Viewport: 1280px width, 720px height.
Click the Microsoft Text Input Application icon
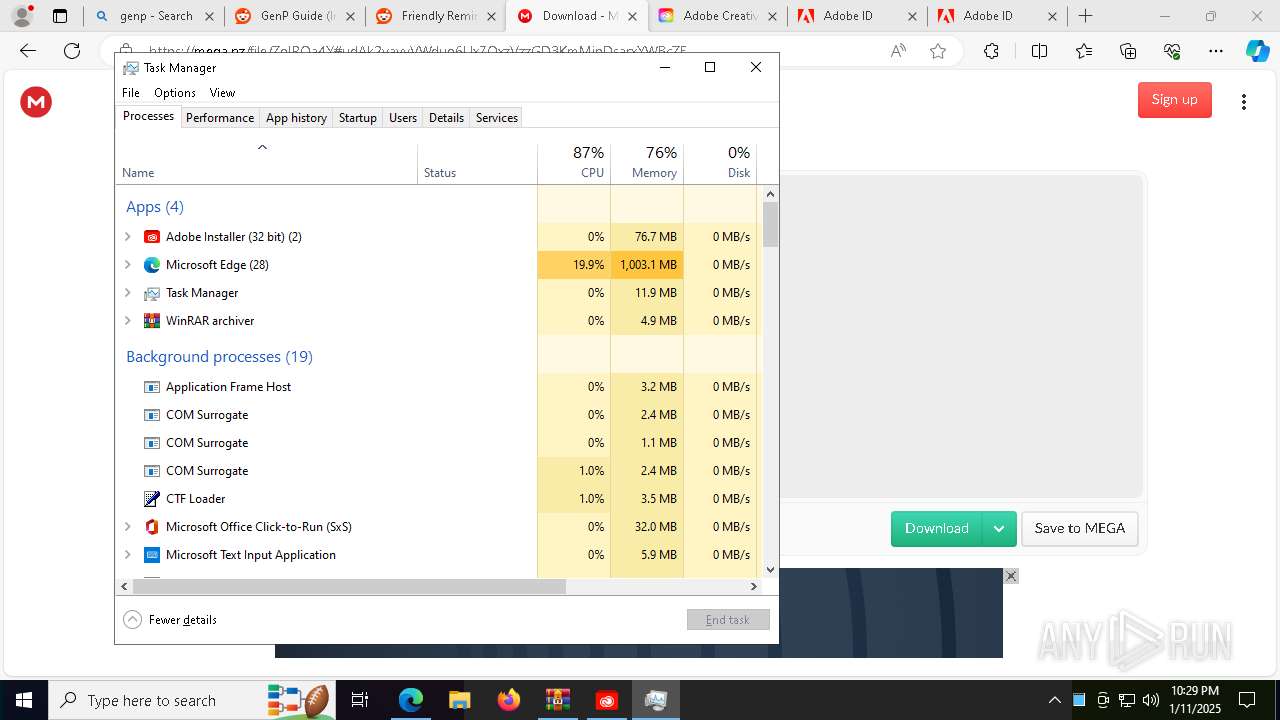pos(152,555)
